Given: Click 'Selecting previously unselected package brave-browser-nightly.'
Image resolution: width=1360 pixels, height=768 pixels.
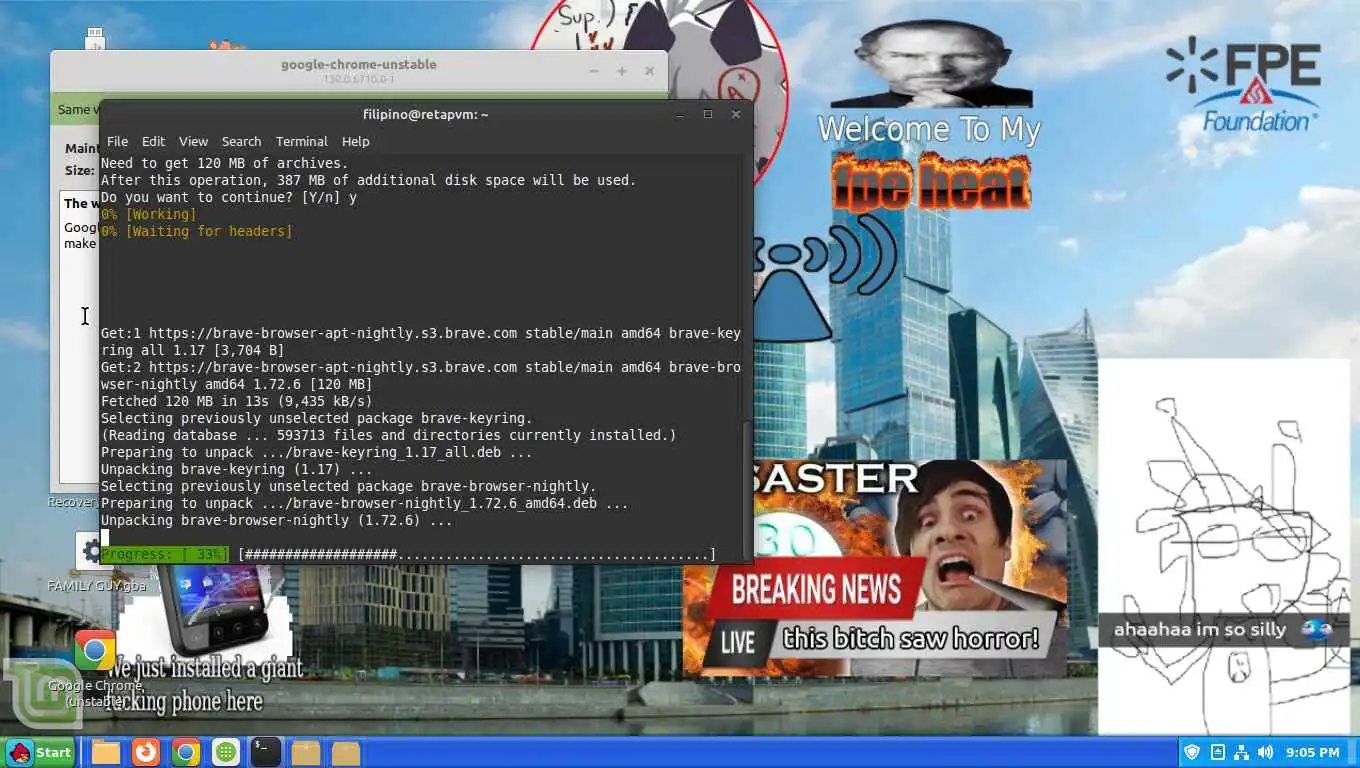Looking at the screenshot, I should click(349, 486).
